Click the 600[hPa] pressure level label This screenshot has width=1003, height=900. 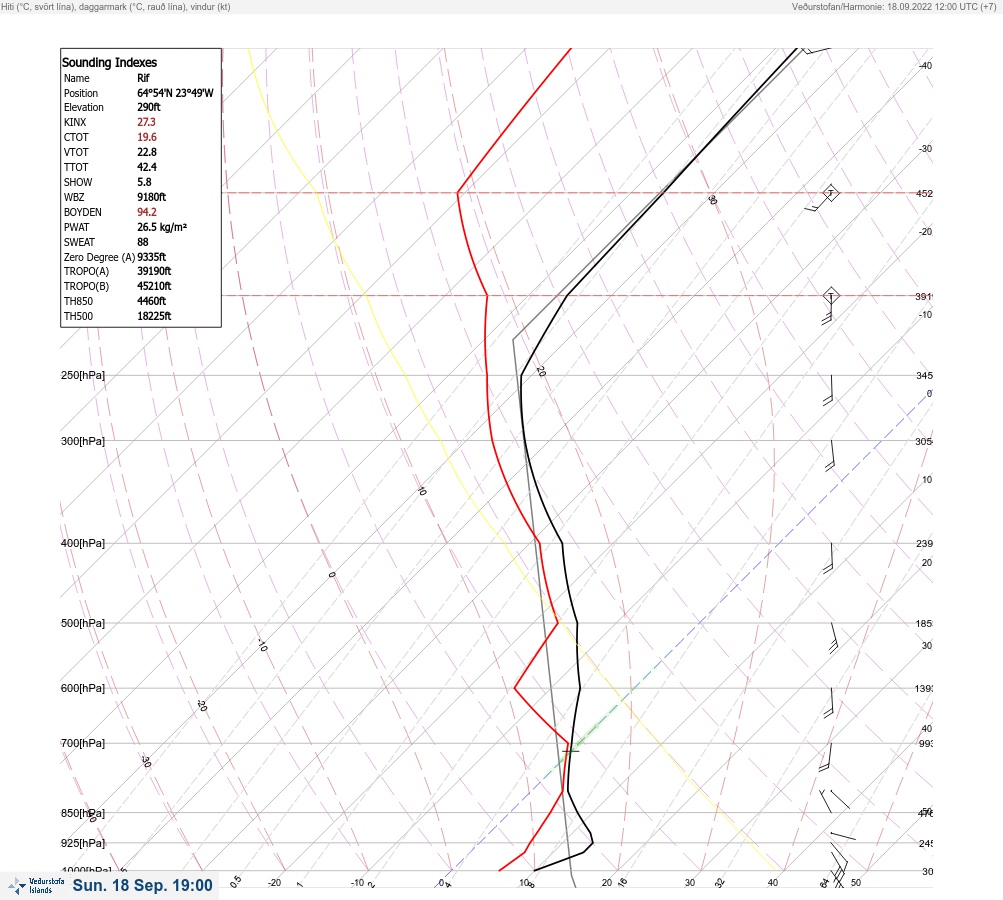tap(83, 689)
